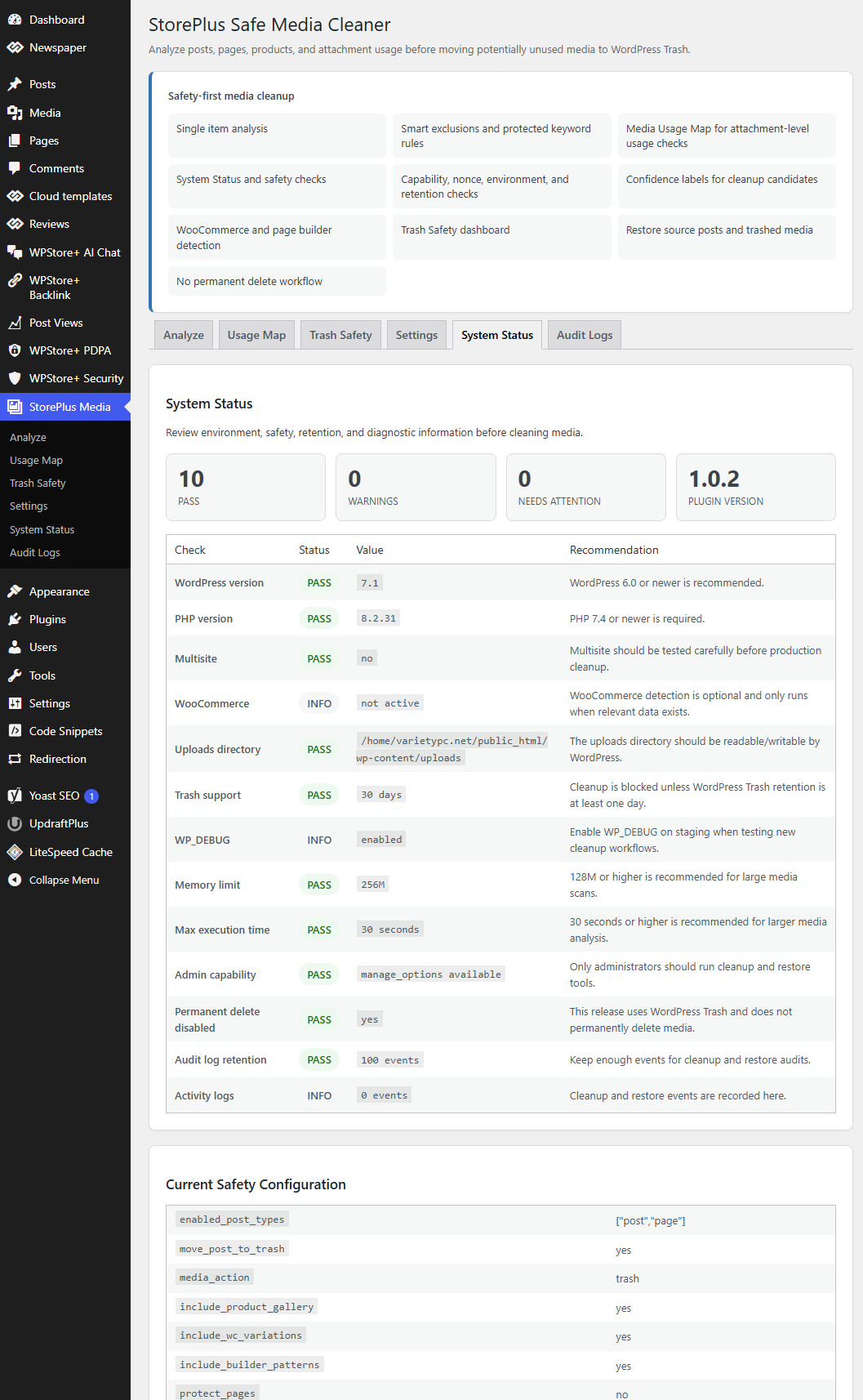The image size is (863, 1400).
Task: Click the UpdraftPlus icon
Action: point(15,823)
